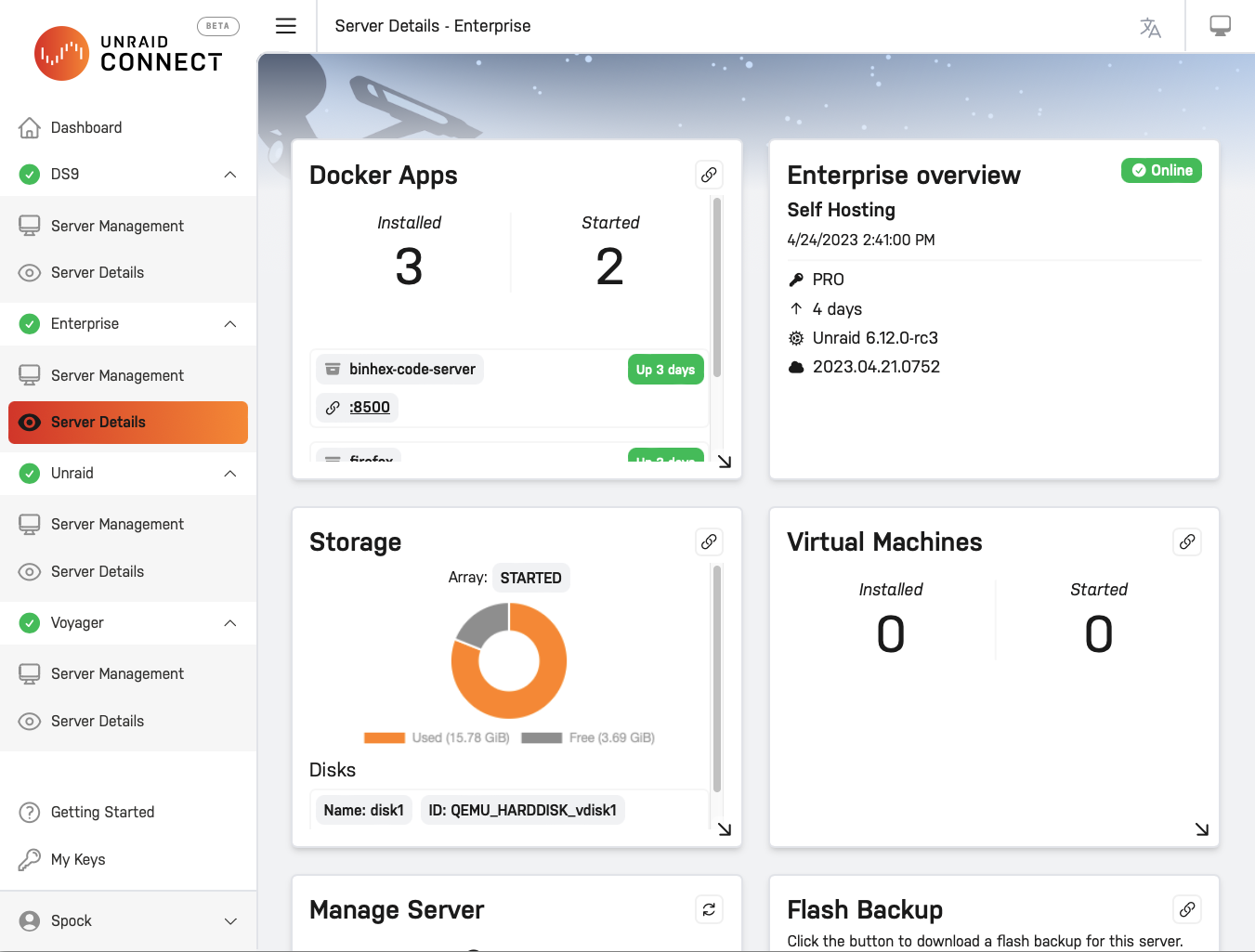Click the ID: QEMU_HARDDISK_vdisk1 label
This screenshot has height=952, width=1255.
(x=523, y=810)
